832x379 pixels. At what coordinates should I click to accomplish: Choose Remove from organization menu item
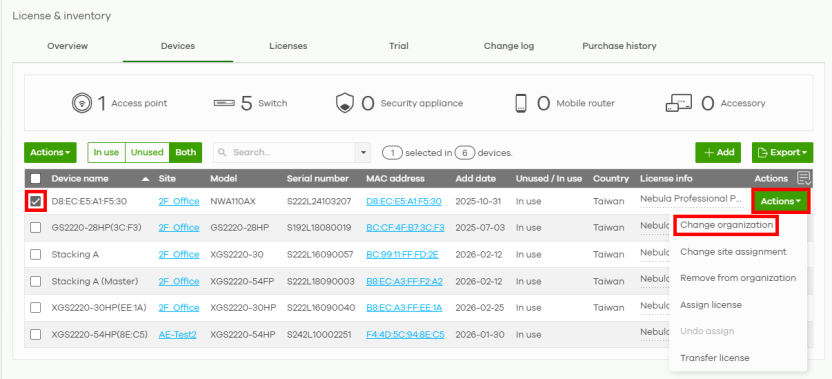click(738, 278)
